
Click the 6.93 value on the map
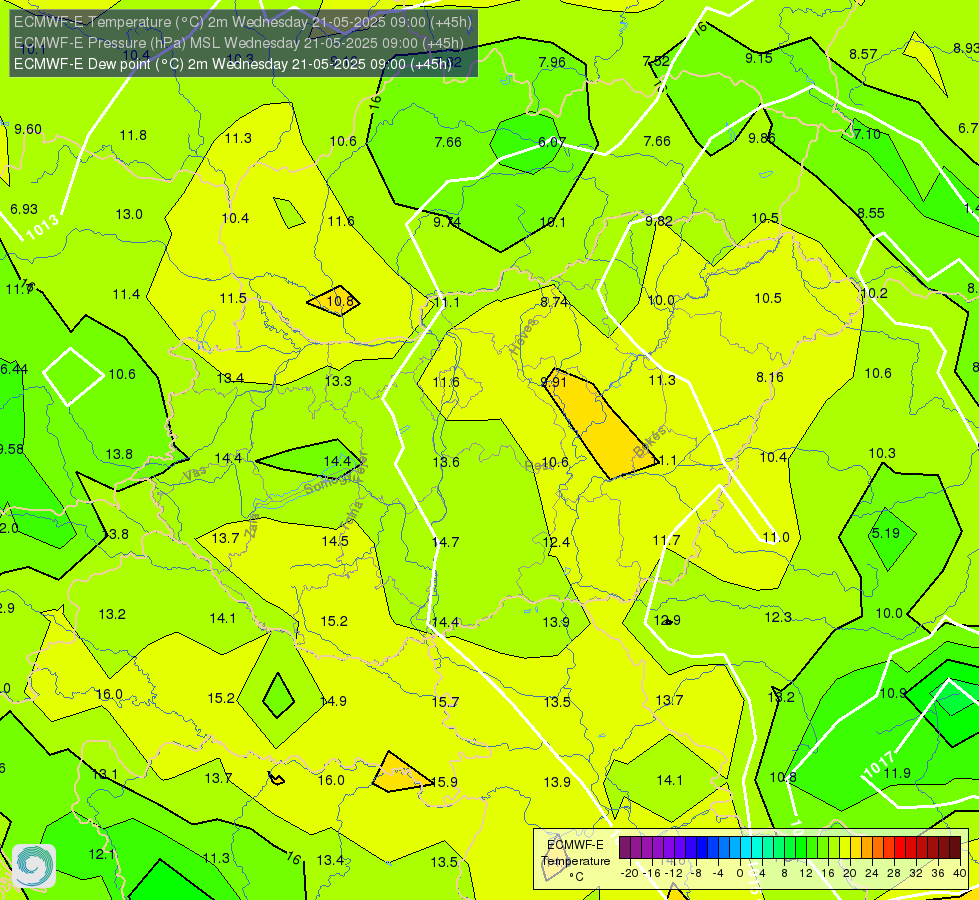click(24, 209)
